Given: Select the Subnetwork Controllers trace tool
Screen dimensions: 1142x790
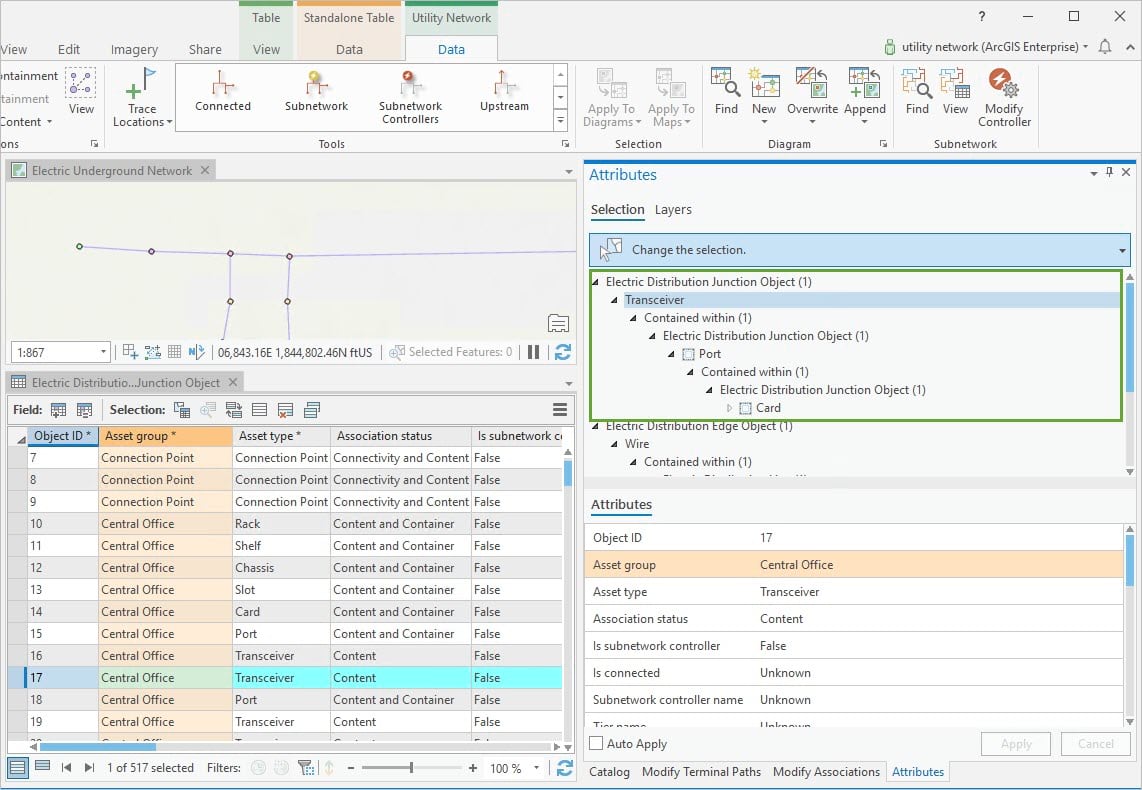Looking at the screenshot, I should (x=410, y=98).
